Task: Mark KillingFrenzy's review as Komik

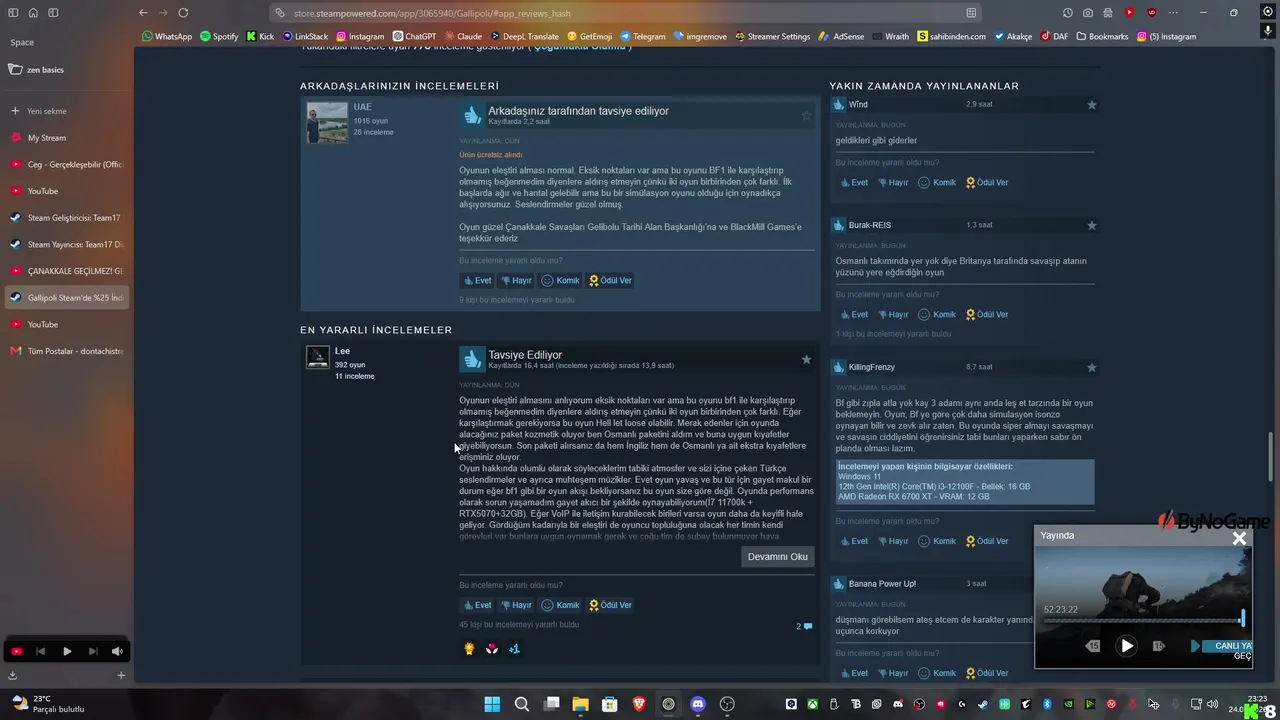Action: click(937, 541)
